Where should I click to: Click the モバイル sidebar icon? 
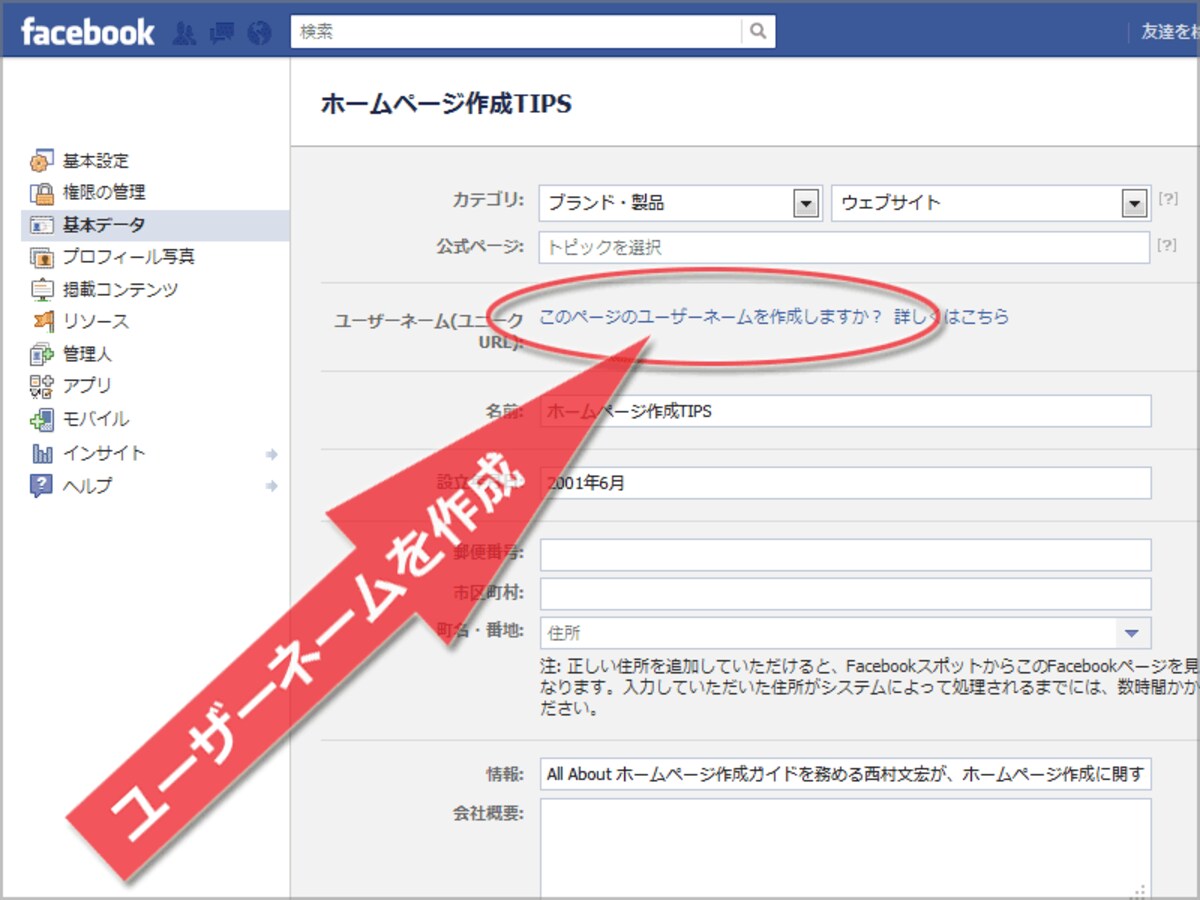click(x=42, y=419)
